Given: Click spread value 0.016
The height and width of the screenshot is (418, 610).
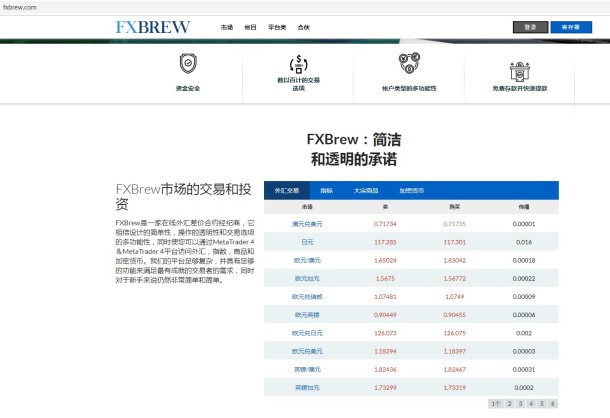Looking at the screenshot, I should (524, 242).
